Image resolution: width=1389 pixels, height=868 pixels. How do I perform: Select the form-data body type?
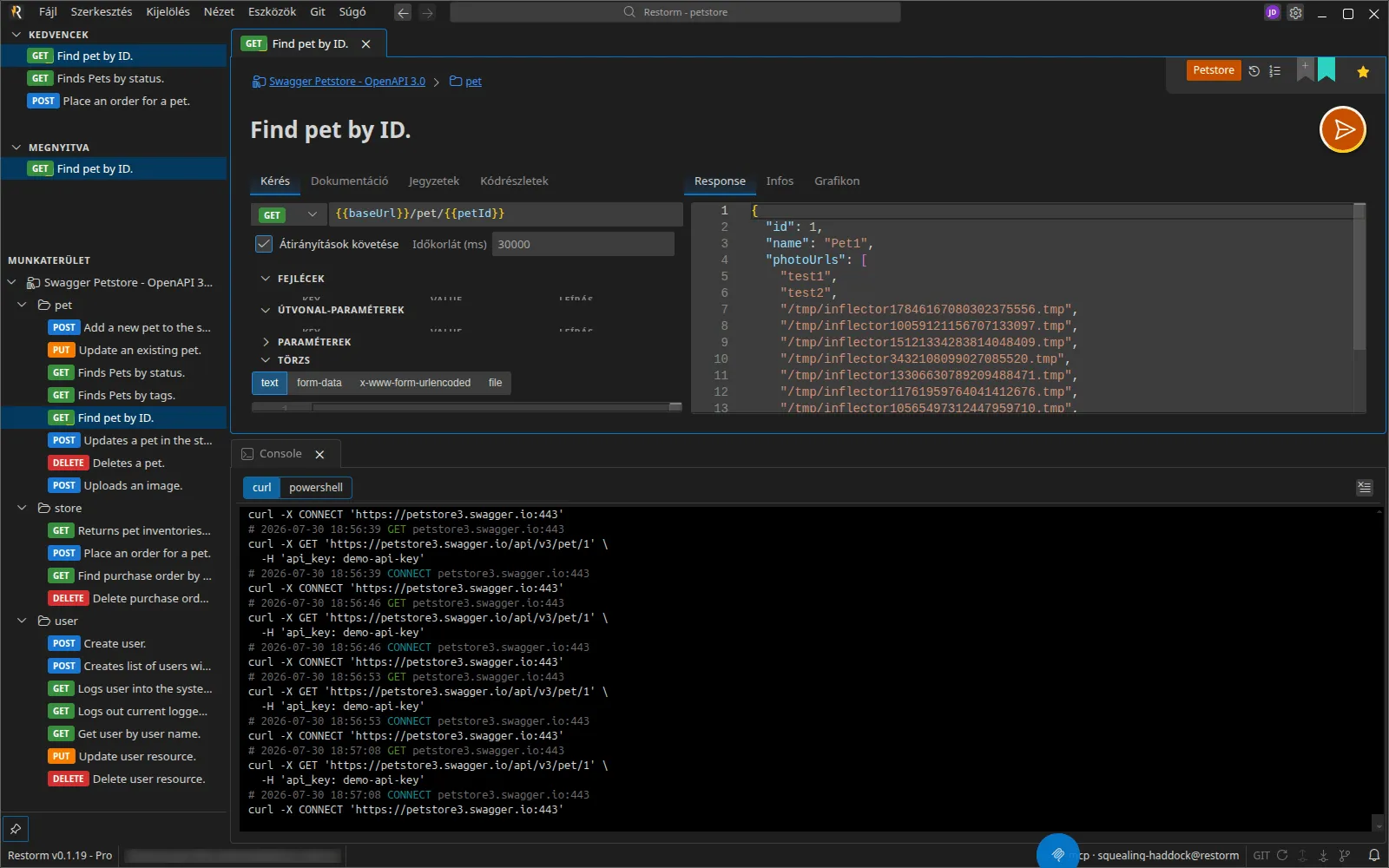coord(319,383)
